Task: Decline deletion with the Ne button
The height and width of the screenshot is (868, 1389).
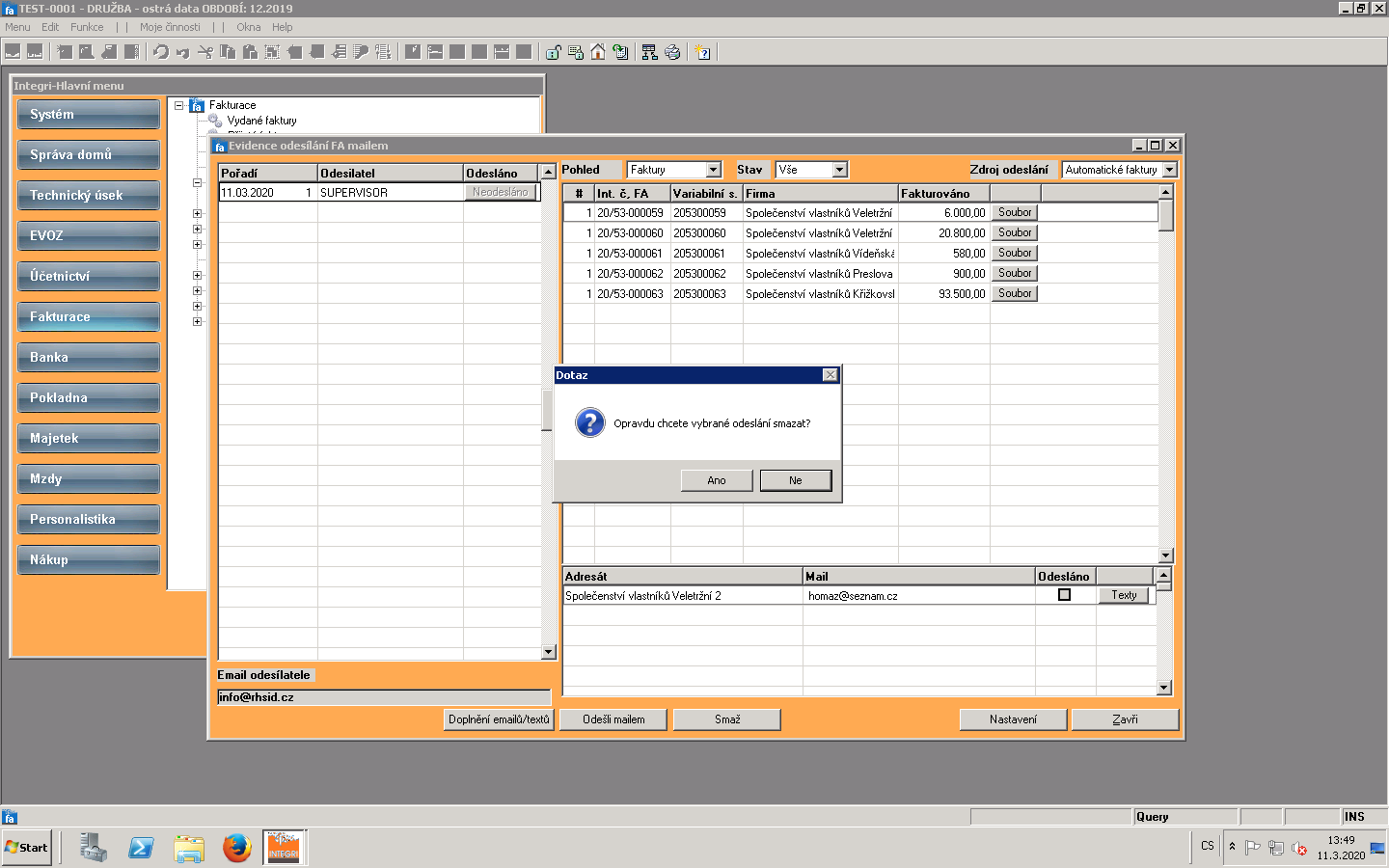Action: coord(796,480)
